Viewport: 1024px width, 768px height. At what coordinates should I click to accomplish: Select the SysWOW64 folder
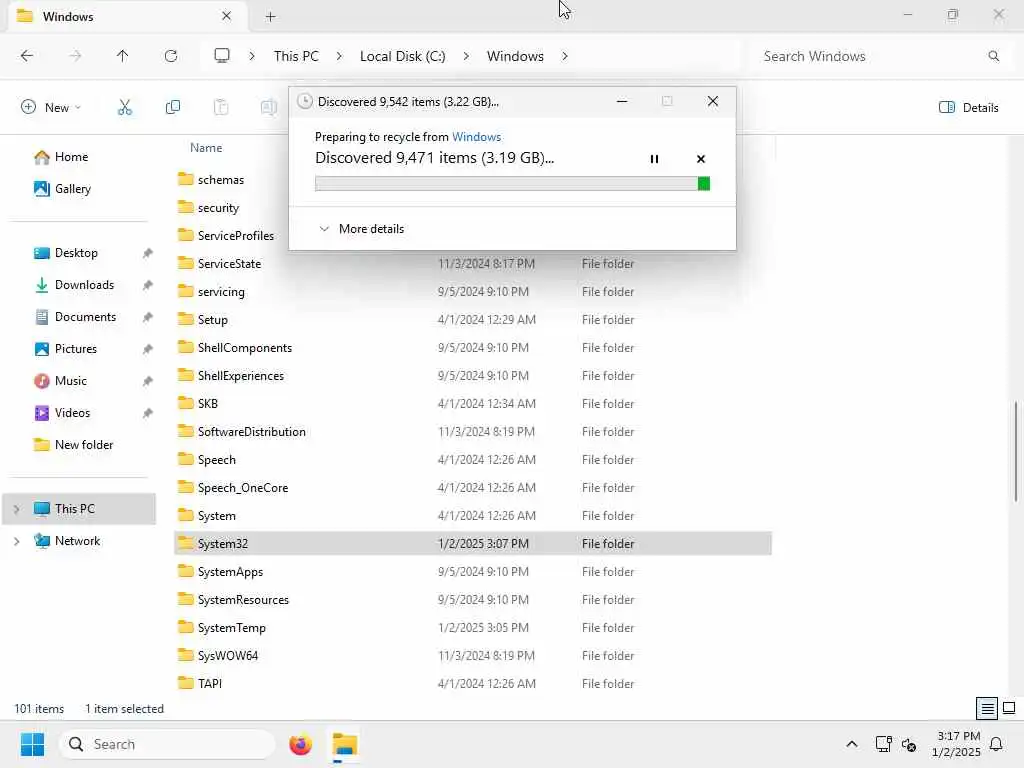473,656
